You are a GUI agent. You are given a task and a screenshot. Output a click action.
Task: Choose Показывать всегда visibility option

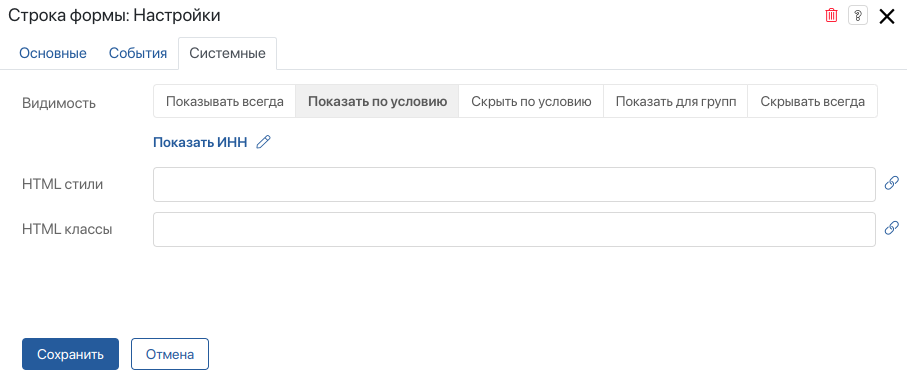click(x=225, y=102)
